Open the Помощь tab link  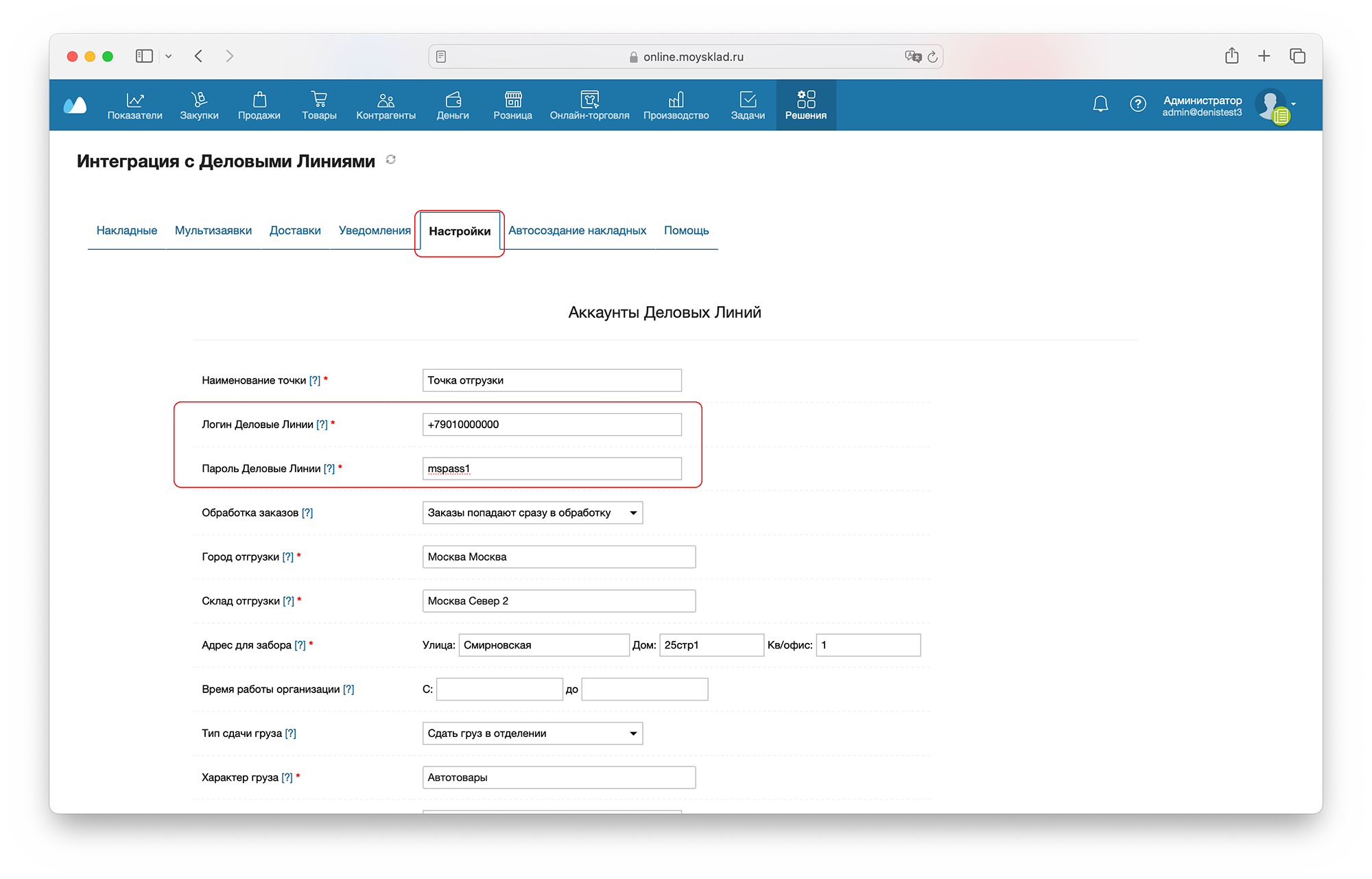(686, 231)
